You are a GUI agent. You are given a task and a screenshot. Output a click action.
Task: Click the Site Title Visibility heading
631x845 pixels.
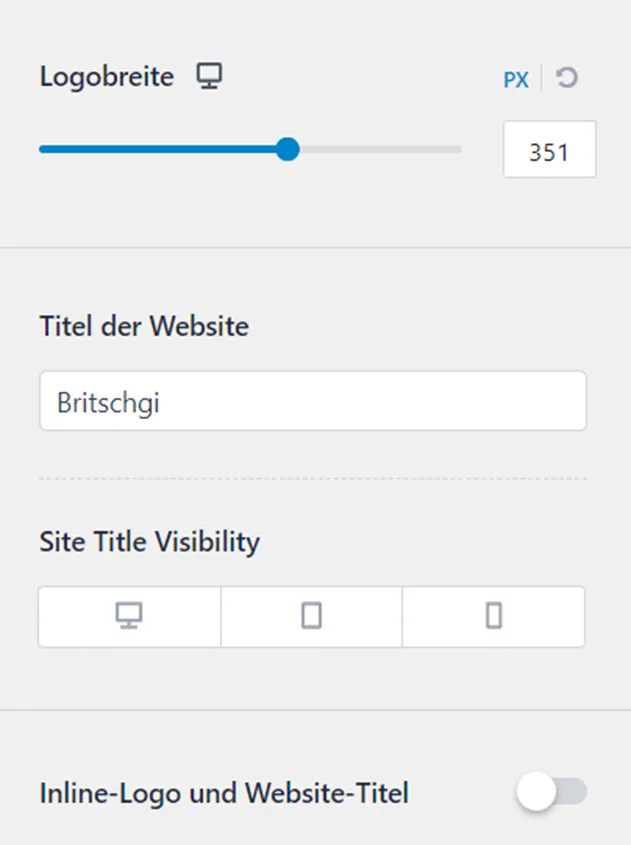pos(150,542)
